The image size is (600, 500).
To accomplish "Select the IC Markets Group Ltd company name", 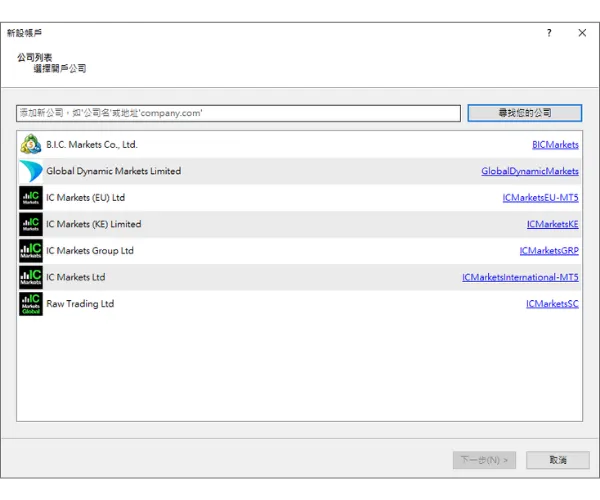I will coord(89,251).
